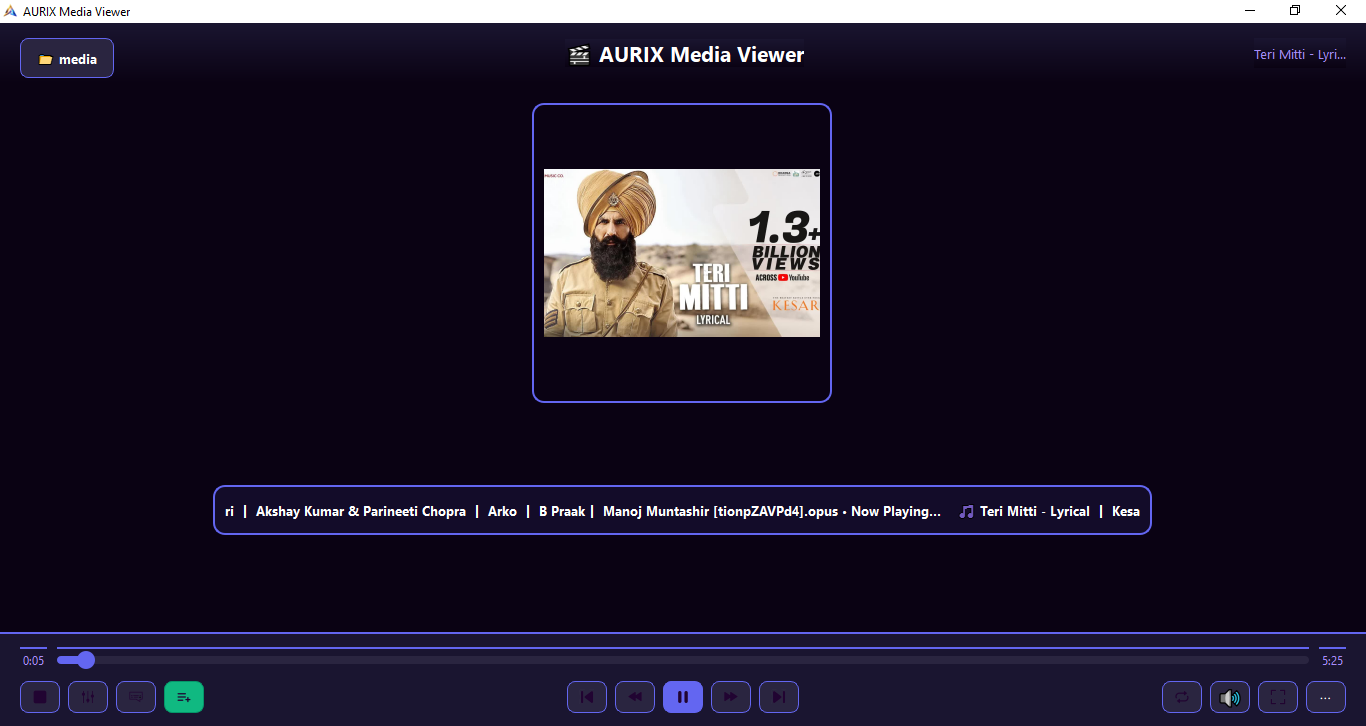Click the seek bar progress track
Screen dimensions: 1366x726
[683, 660]
